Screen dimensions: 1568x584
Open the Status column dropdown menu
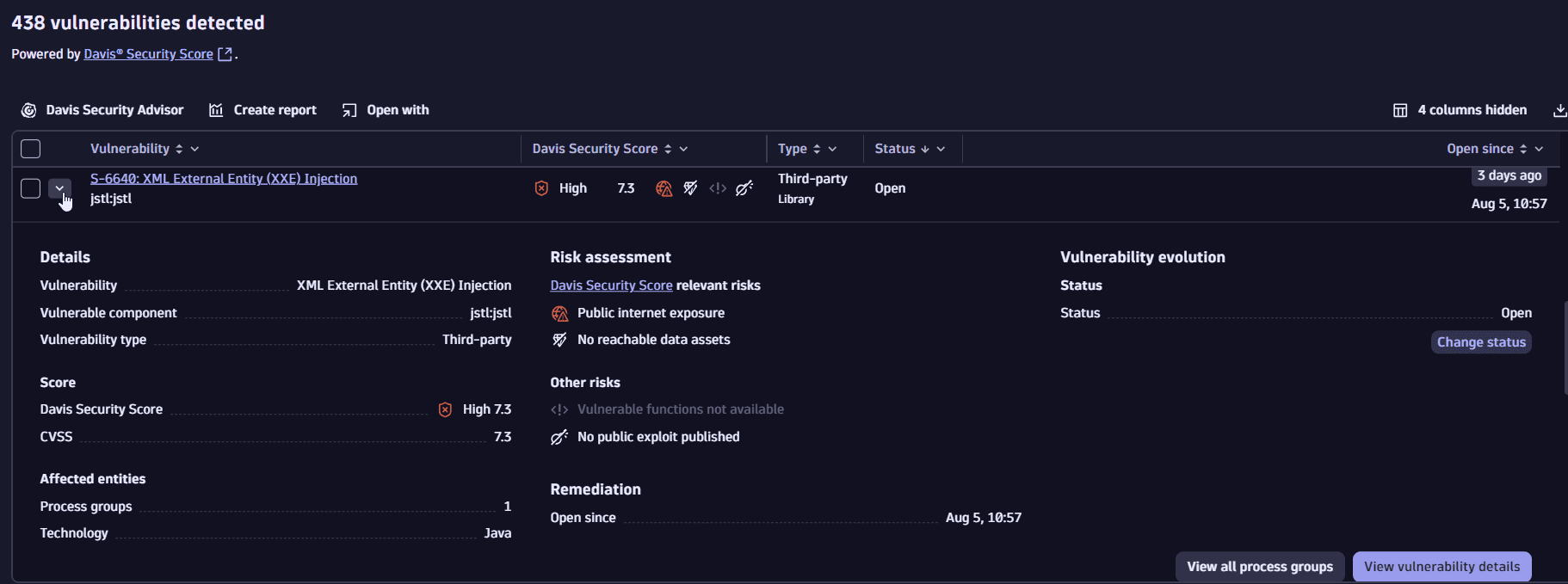pyautogui.click(x=941, y=149)
